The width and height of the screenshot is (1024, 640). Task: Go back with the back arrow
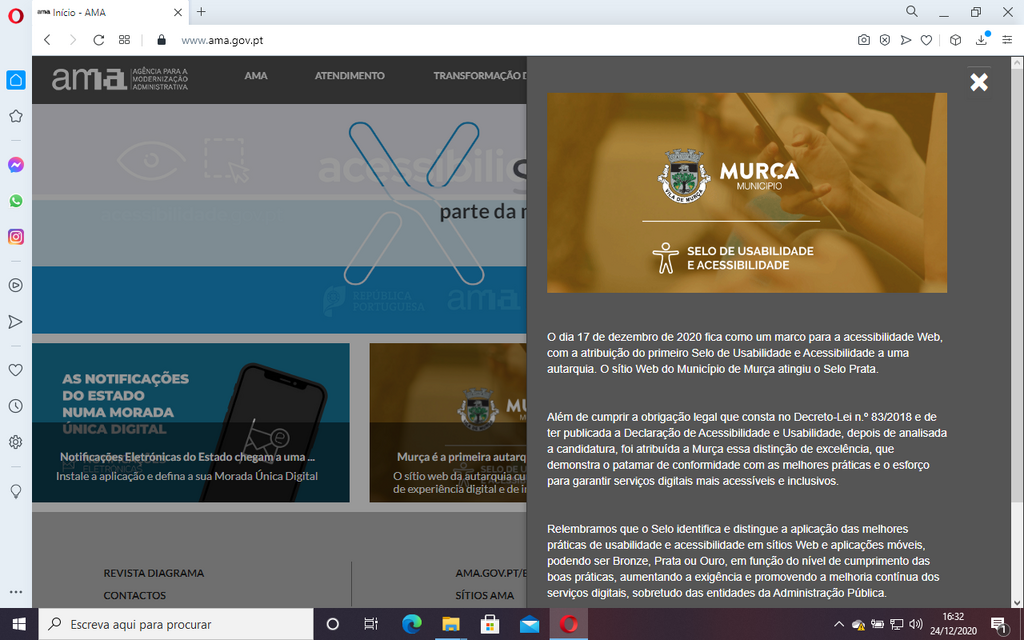[x=47, y=40]
